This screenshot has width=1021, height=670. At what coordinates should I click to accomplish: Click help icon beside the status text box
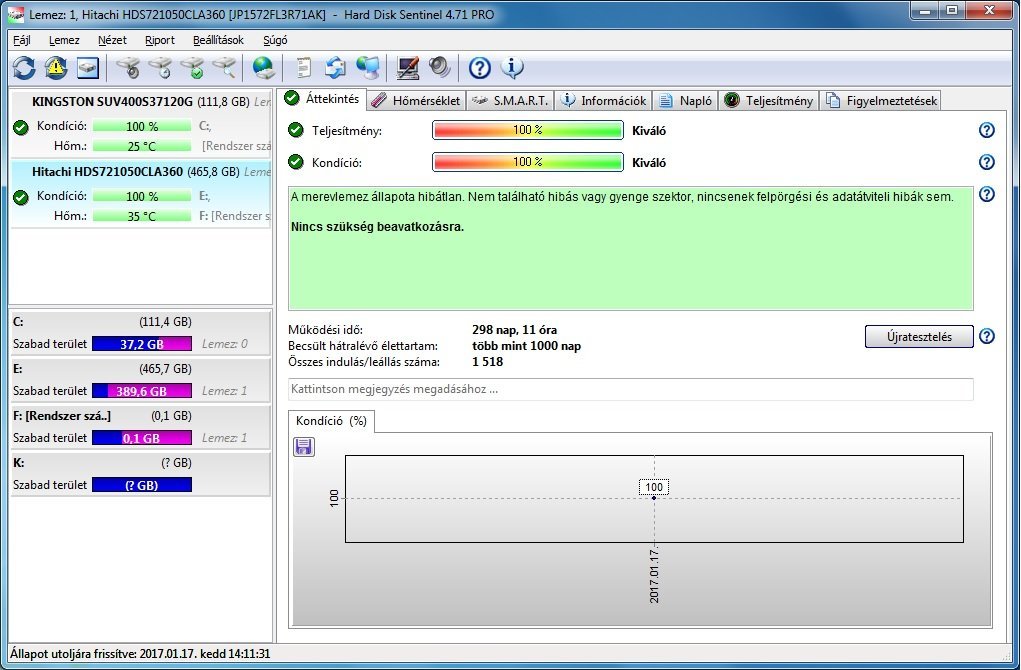(987, 194)
